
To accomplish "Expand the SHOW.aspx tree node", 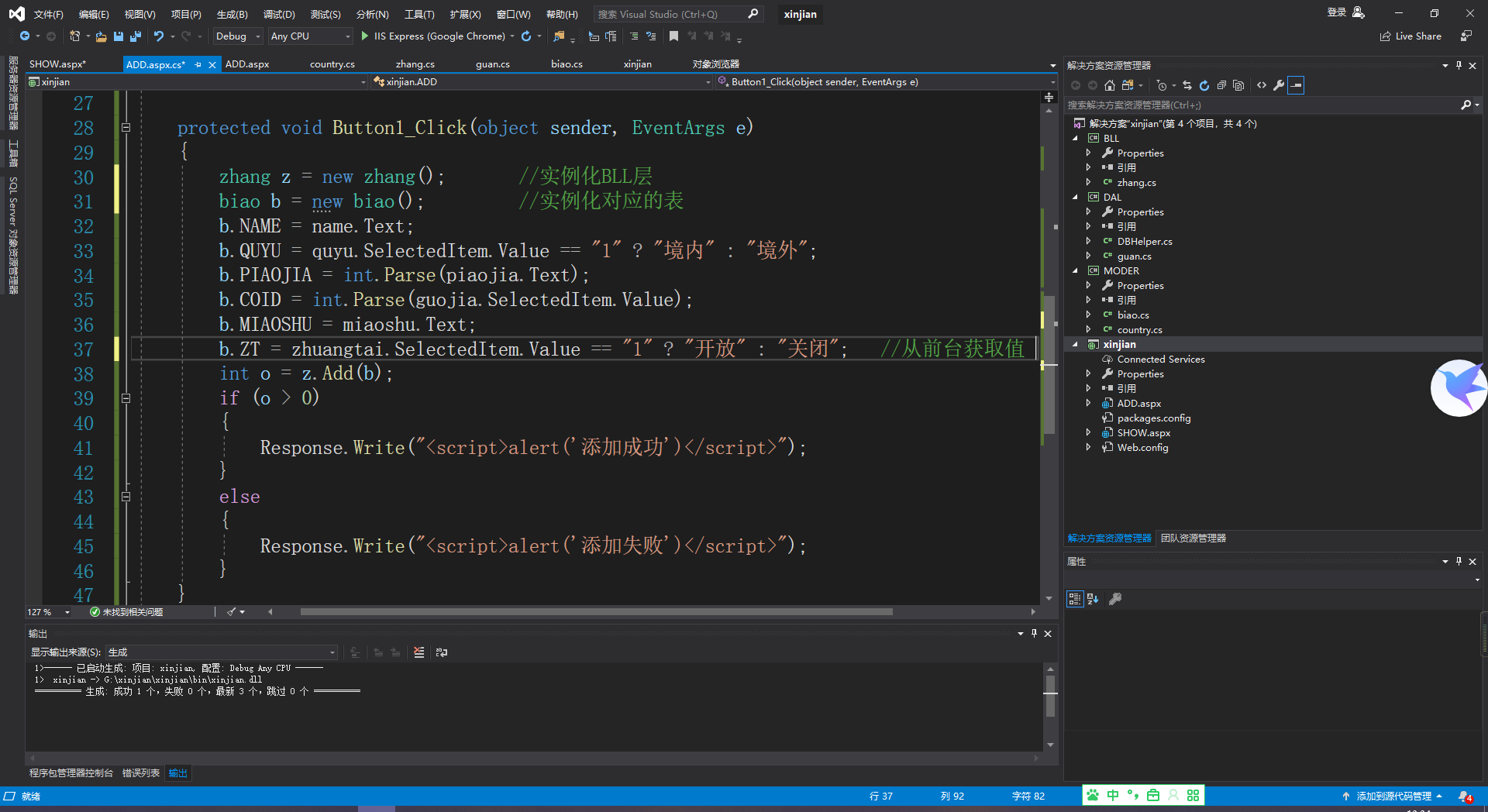I will [x=1088, y=433].
